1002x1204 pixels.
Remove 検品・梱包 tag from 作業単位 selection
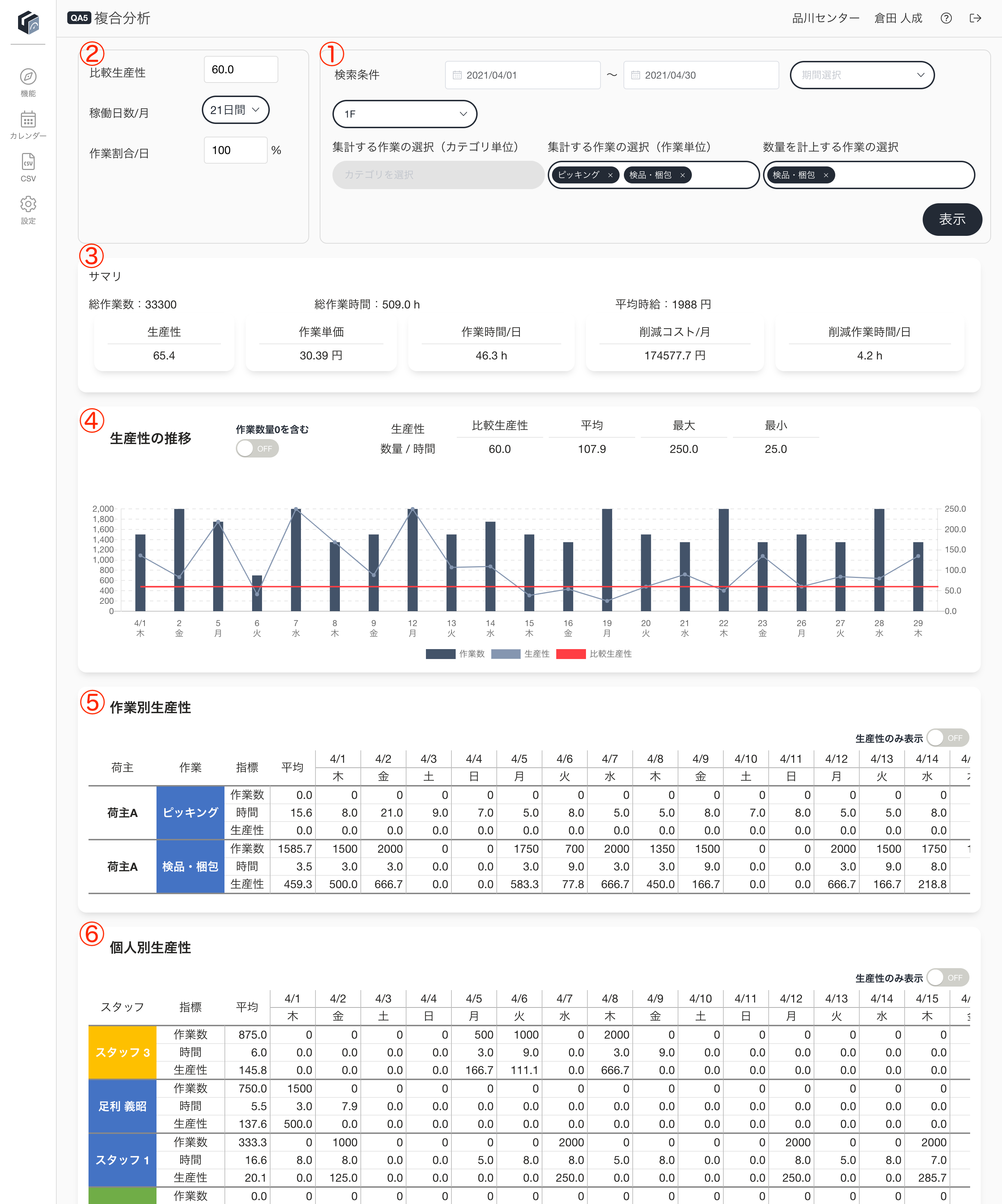coord(682,175)
